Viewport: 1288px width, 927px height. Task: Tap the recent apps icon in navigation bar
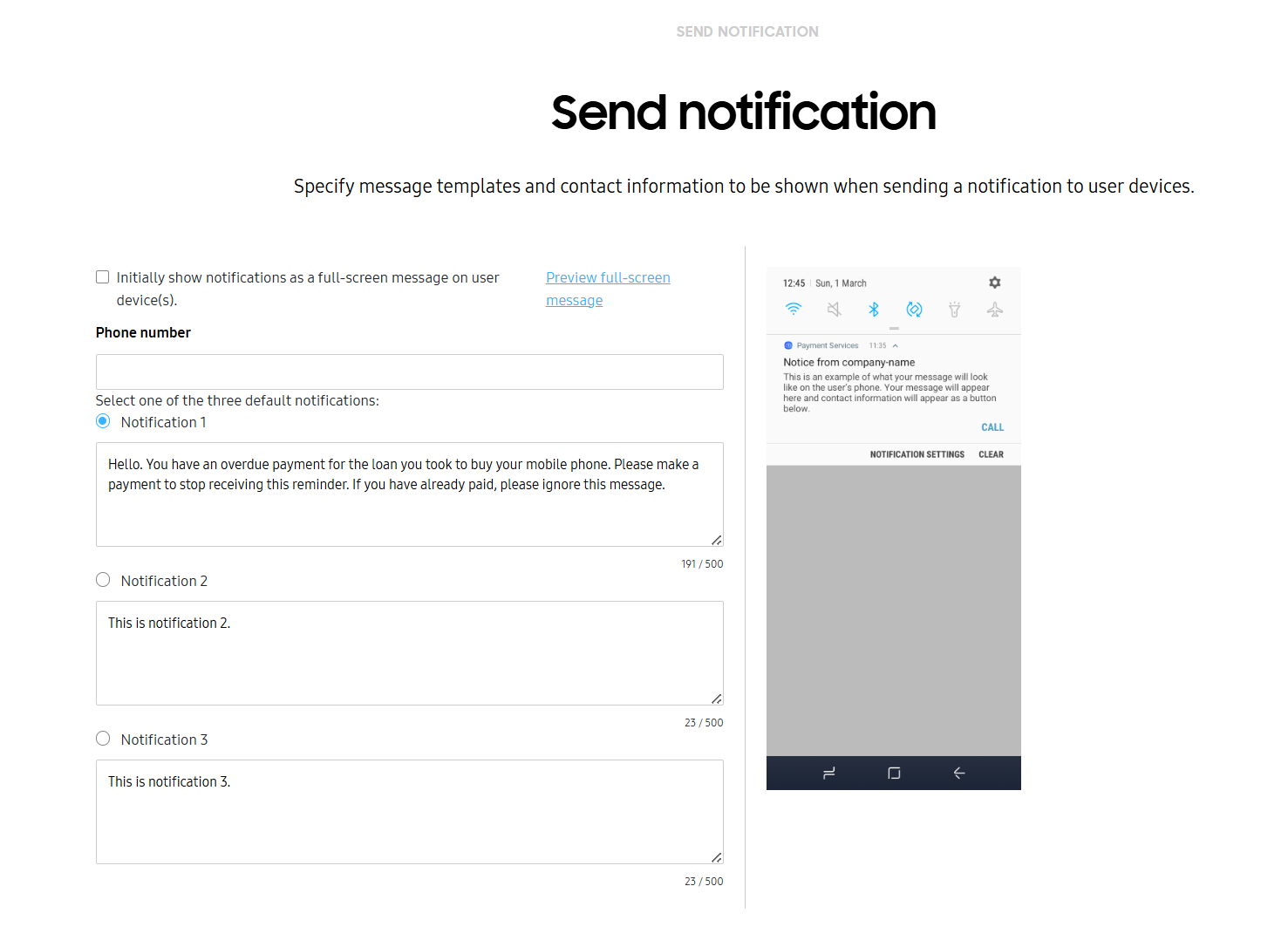tap(829, 773)
